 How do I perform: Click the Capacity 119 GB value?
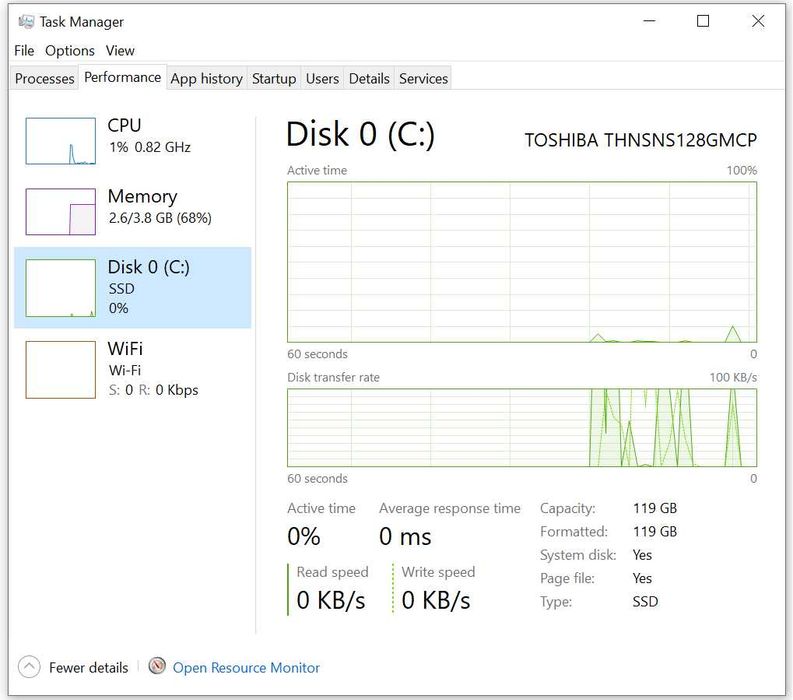[x=655, y=508]
